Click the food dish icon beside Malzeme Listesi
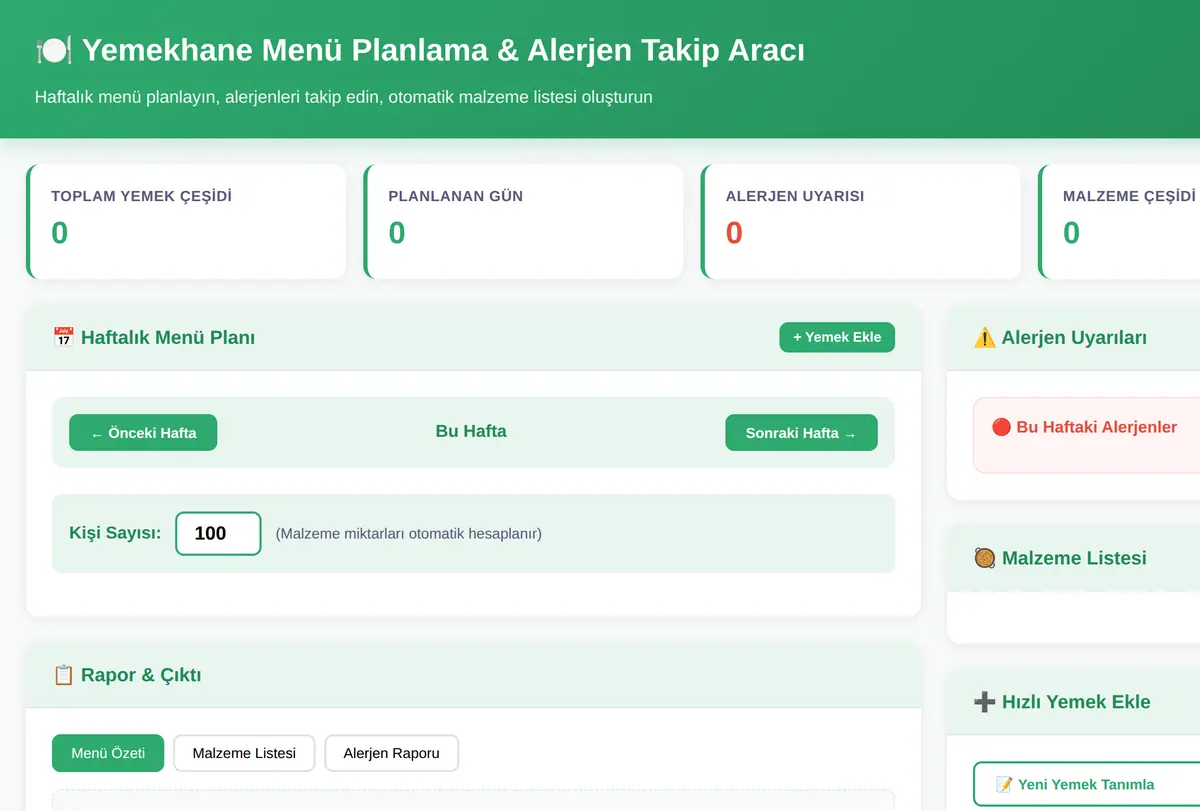This screenshot has height=811, width=1200. pyautogui.click(x=984, y=558)
